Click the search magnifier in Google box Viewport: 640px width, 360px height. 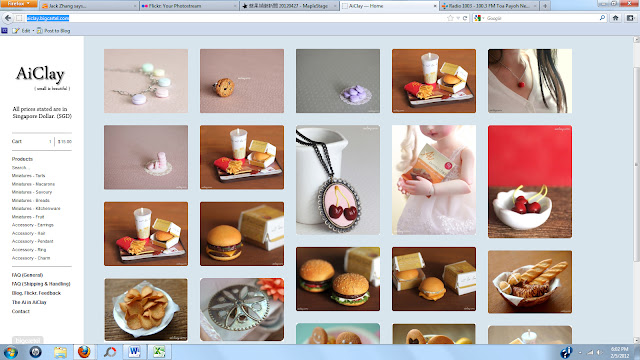point(602,18)
